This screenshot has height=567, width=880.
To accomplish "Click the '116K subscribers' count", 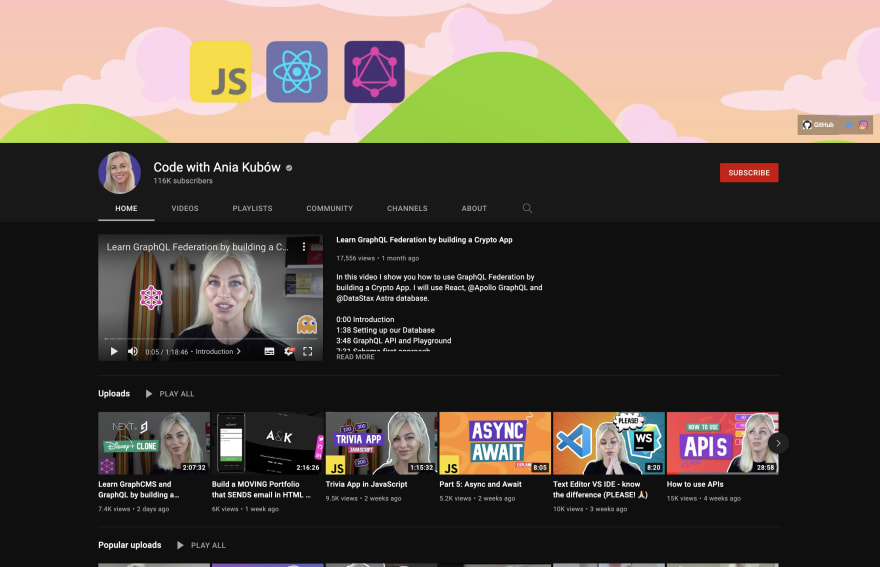I will [x=183, y=181].
